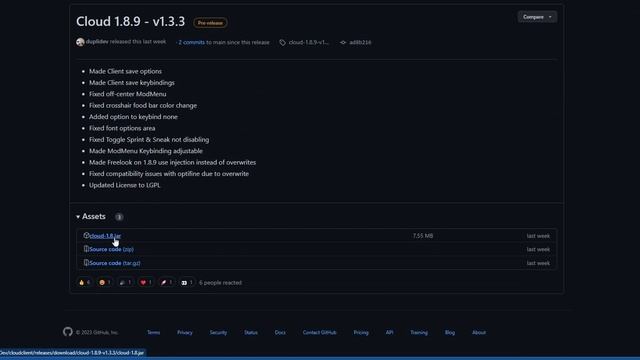The image size is (640, 360).
Task: Open the API footer link
Action: 389,333
